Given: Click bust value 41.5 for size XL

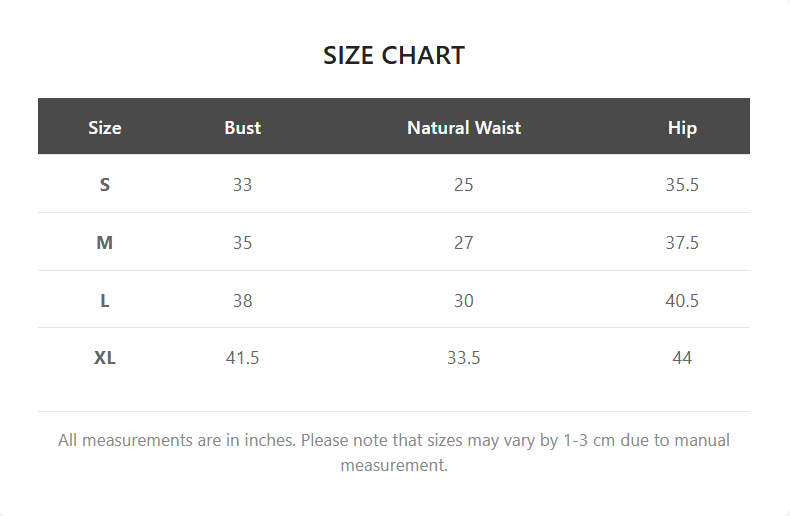Looking at the screenshot, I should (x=243, y=358).
